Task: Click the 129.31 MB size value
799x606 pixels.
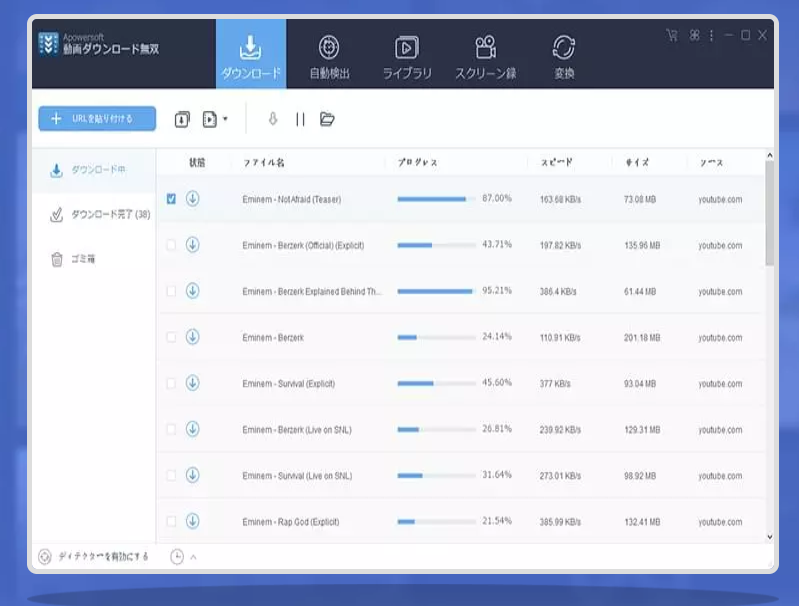Action: point(642,430)
